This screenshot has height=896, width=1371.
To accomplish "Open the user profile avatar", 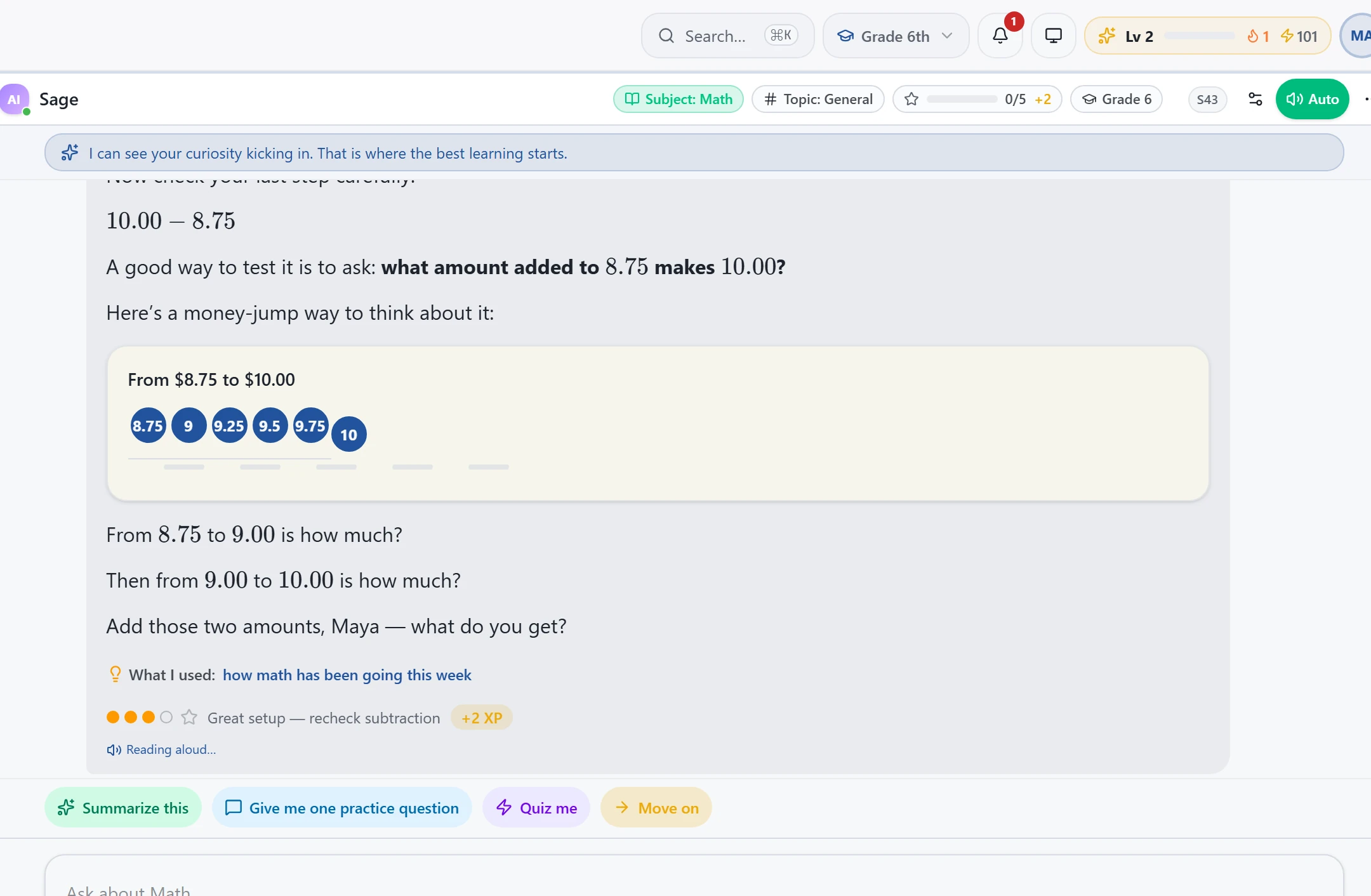I will click(1357, 36).
